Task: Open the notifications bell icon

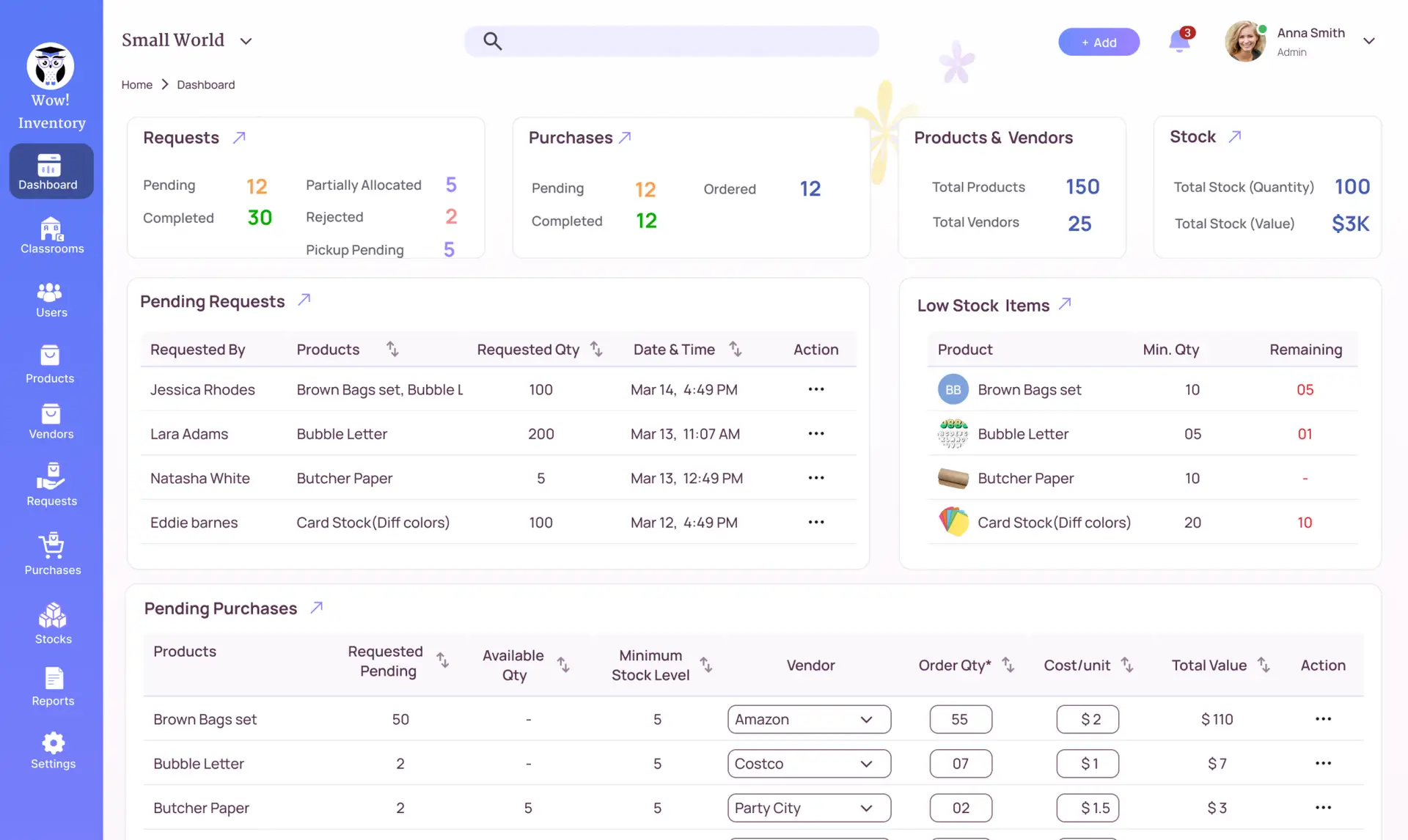Action: (1178, 41)
